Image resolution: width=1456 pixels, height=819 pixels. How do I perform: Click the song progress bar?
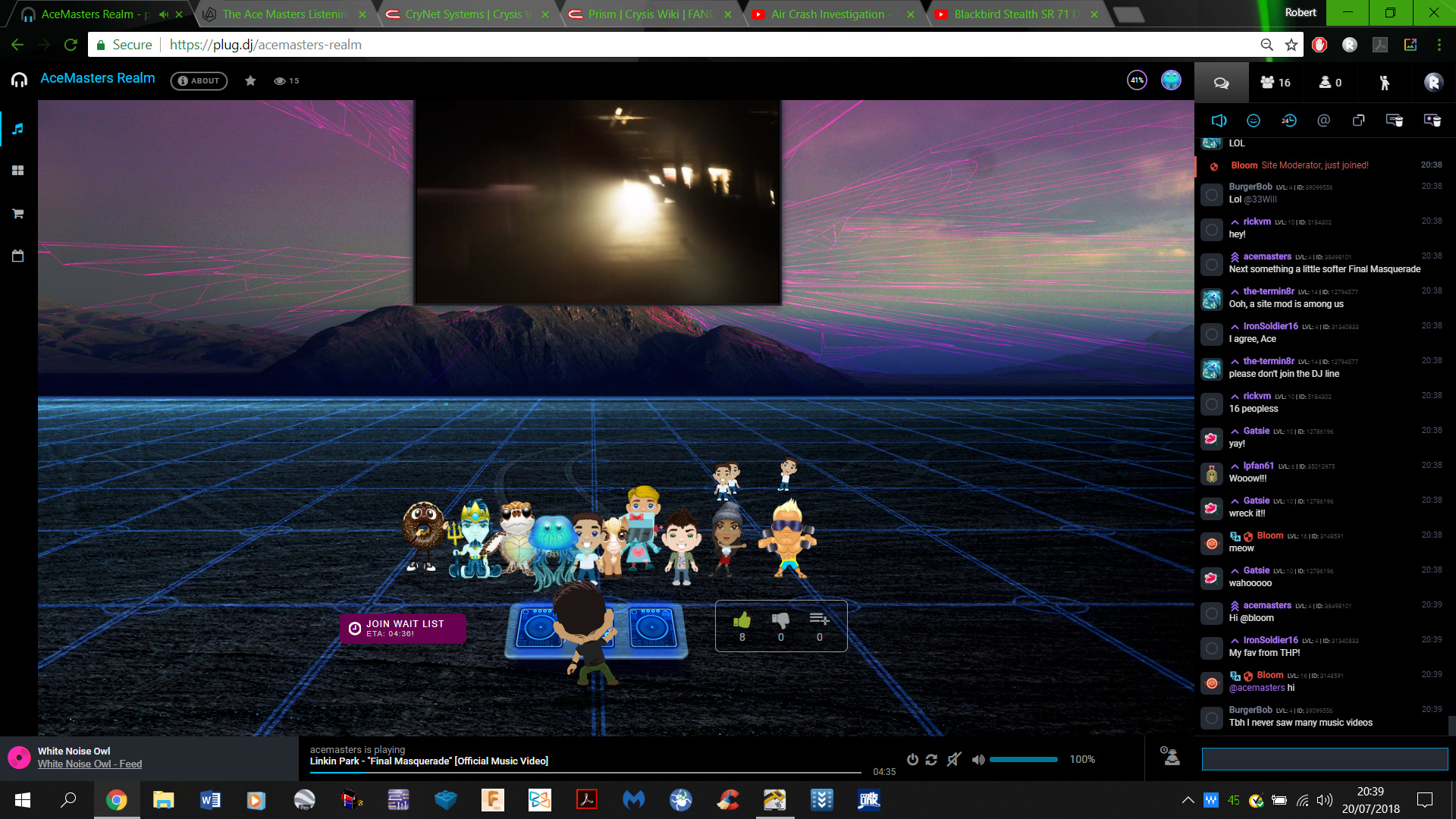click(x=585, y=772)
